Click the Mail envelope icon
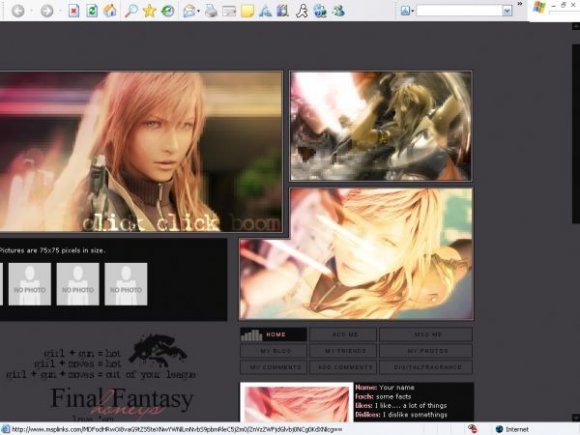This screenshot has height=435, width=580. click(x=189, y=11)
